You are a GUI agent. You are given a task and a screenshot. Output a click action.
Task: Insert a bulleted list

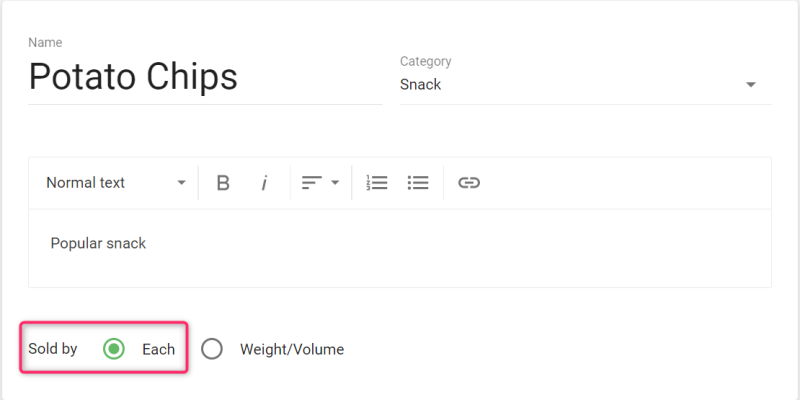[418, 183]
